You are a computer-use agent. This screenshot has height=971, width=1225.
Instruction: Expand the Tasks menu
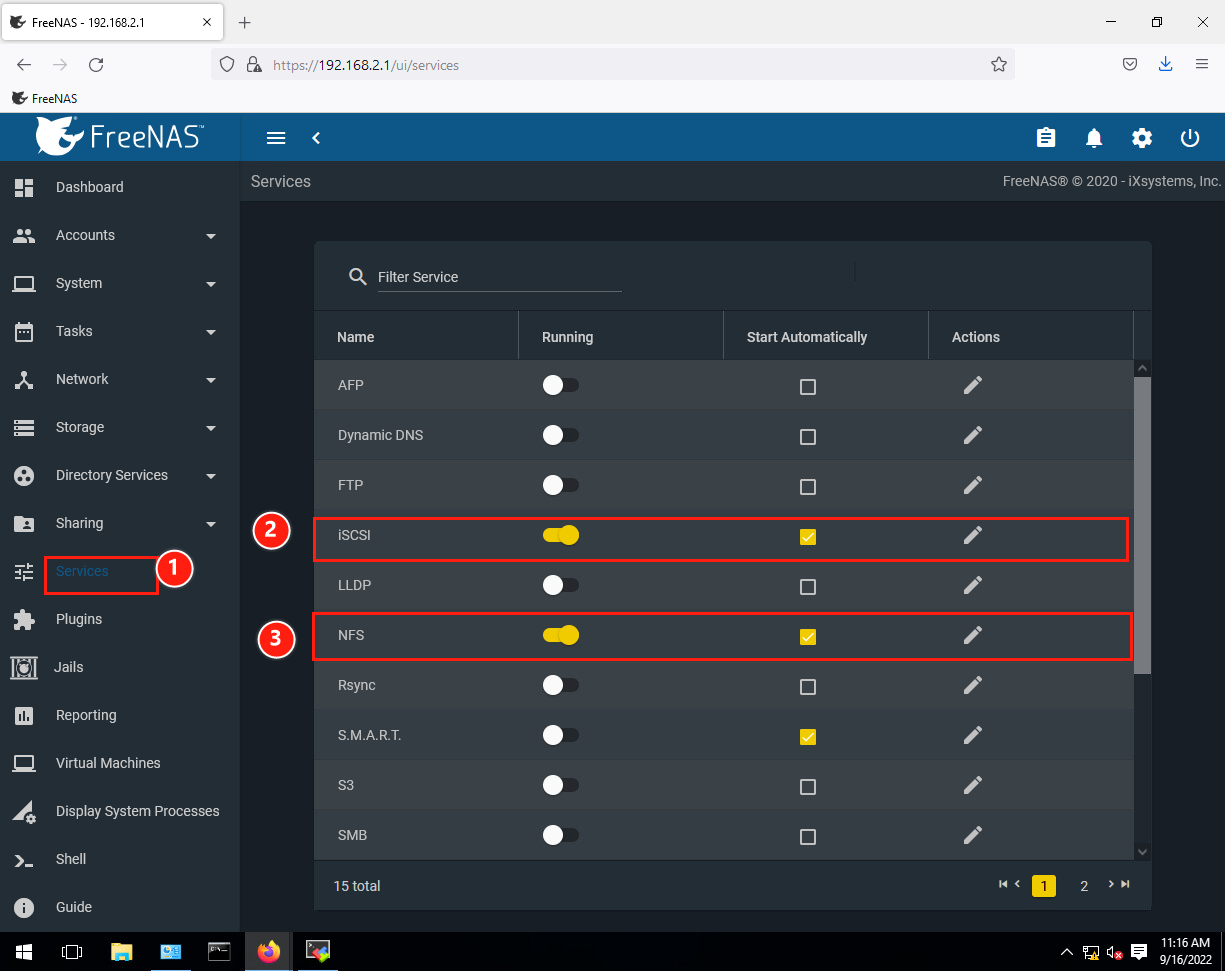coord(120,331)
